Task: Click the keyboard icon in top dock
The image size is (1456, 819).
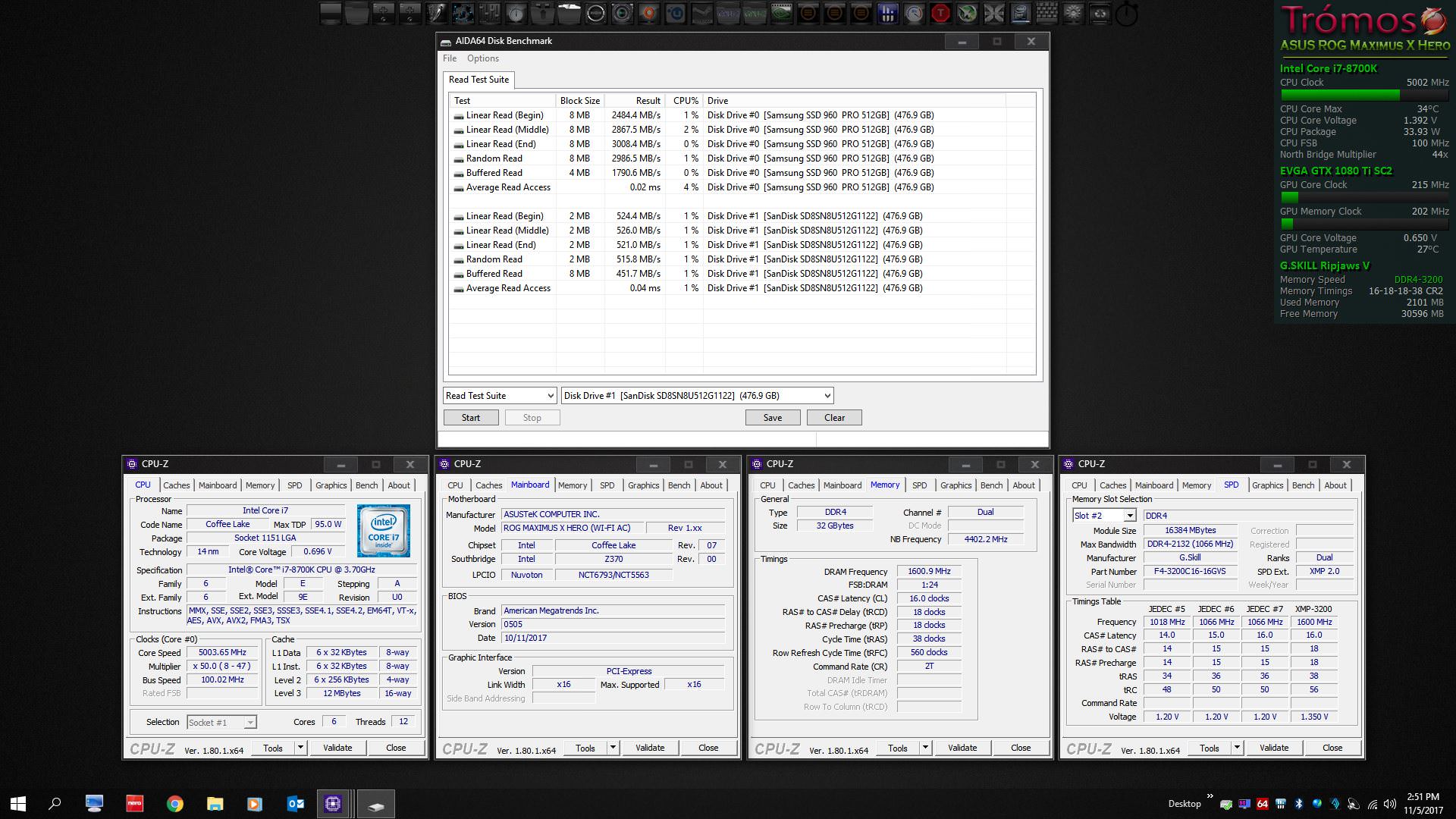Action: (x=1047, y=13)
